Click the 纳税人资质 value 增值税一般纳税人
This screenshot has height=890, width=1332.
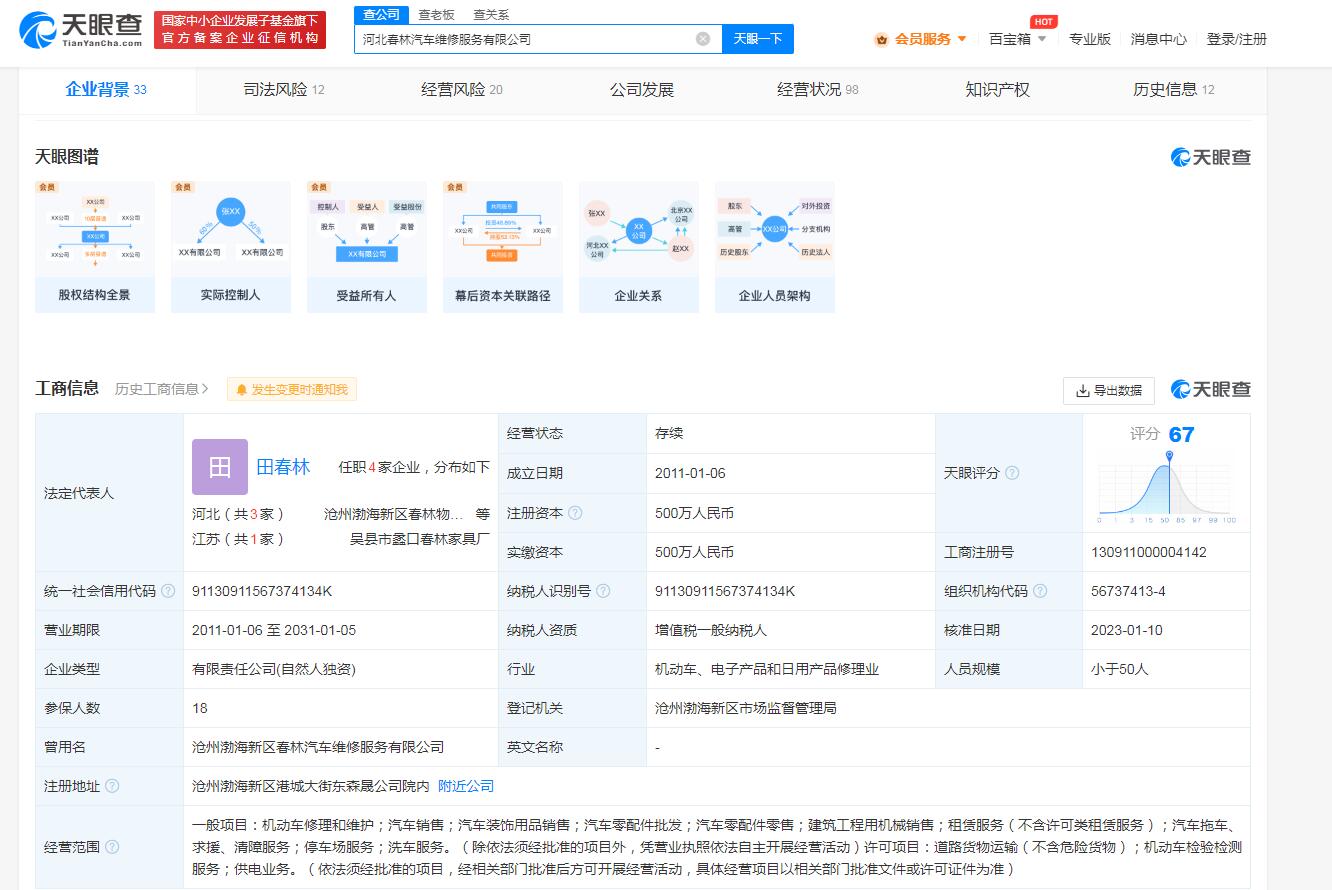(x=711, y=630)
